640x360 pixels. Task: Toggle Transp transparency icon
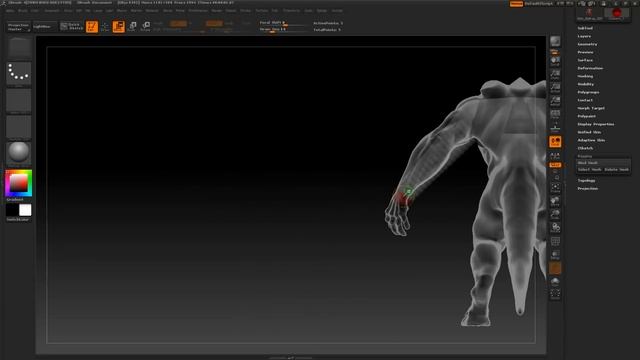[555, 255]
